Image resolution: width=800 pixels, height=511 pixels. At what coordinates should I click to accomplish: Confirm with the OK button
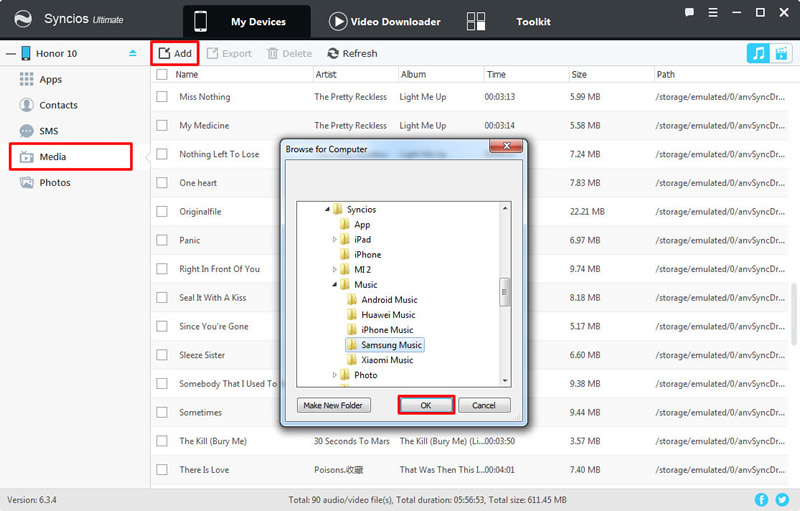coord(426,405)
